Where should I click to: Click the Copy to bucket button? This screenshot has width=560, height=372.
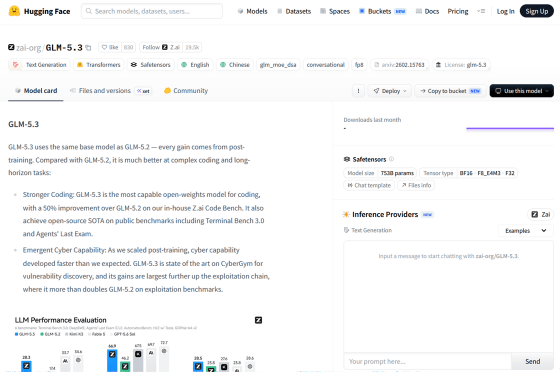[x=450, y=91]
